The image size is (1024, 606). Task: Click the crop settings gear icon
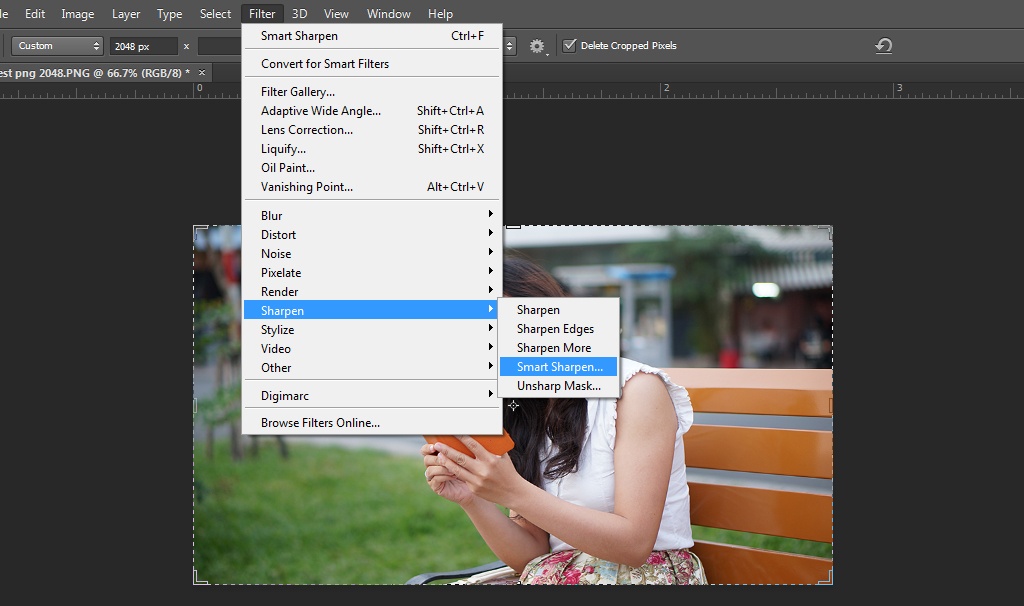pos(538,46)
